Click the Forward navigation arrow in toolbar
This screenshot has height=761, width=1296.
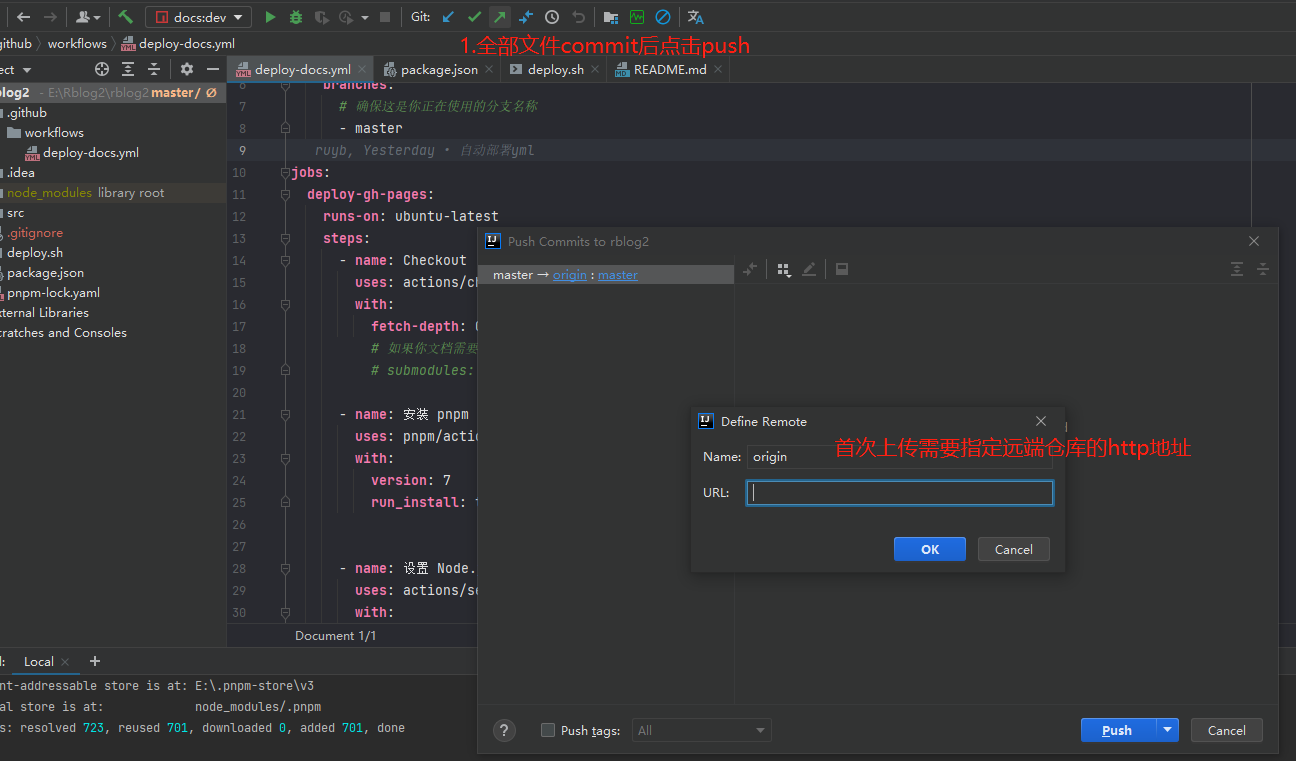tap(50, 17)
